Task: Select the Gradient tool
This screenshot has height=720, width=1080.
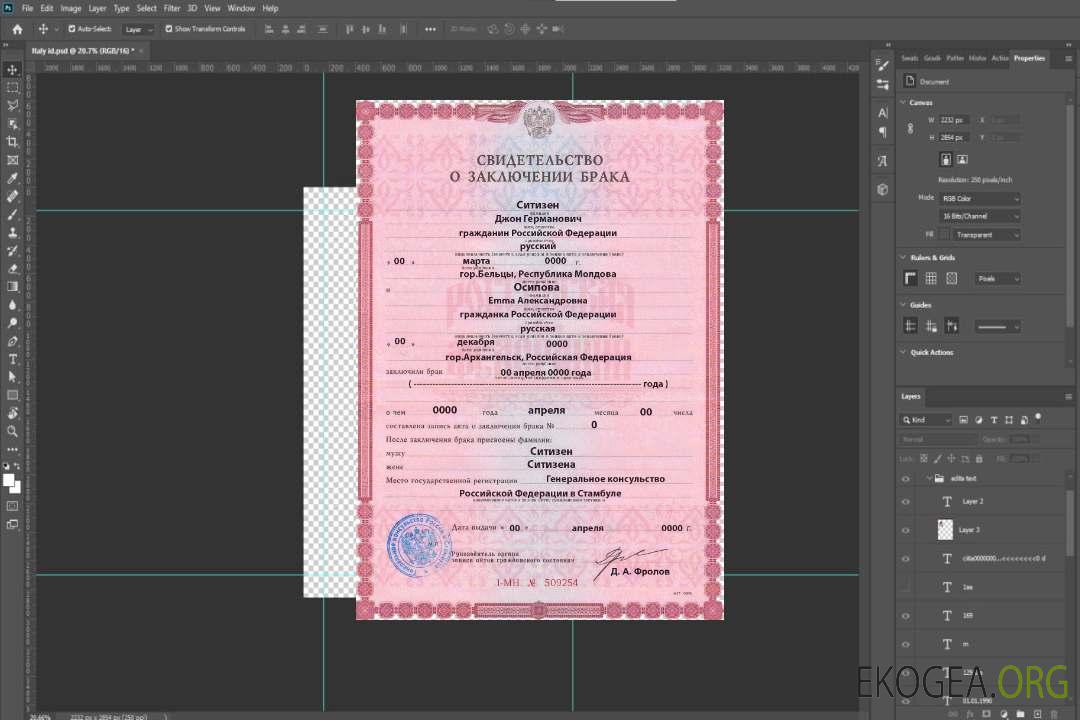Action: click(x=12, y=287)
